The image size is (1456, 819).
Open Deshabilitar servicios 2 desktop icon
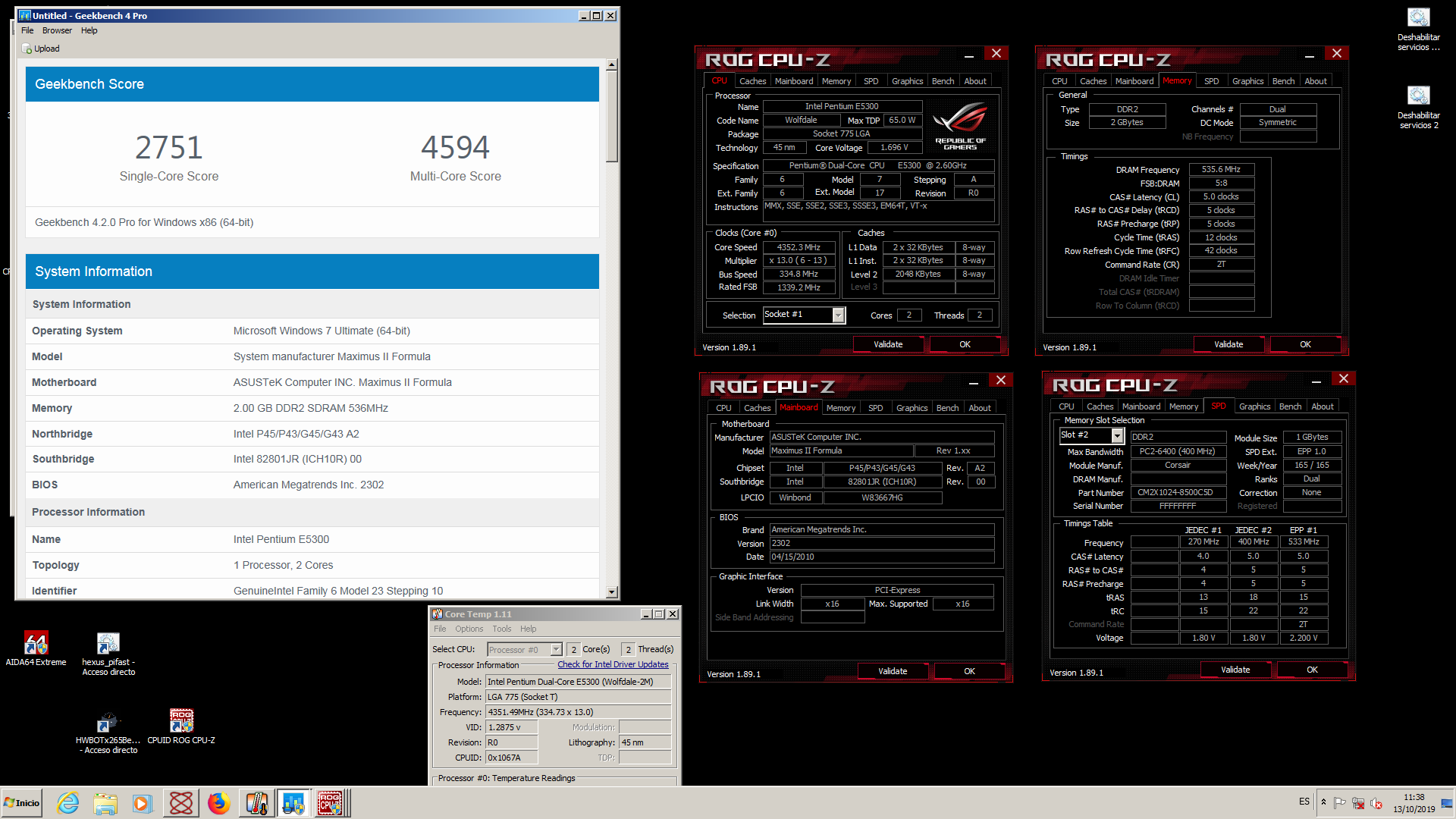coord(1418,108)
